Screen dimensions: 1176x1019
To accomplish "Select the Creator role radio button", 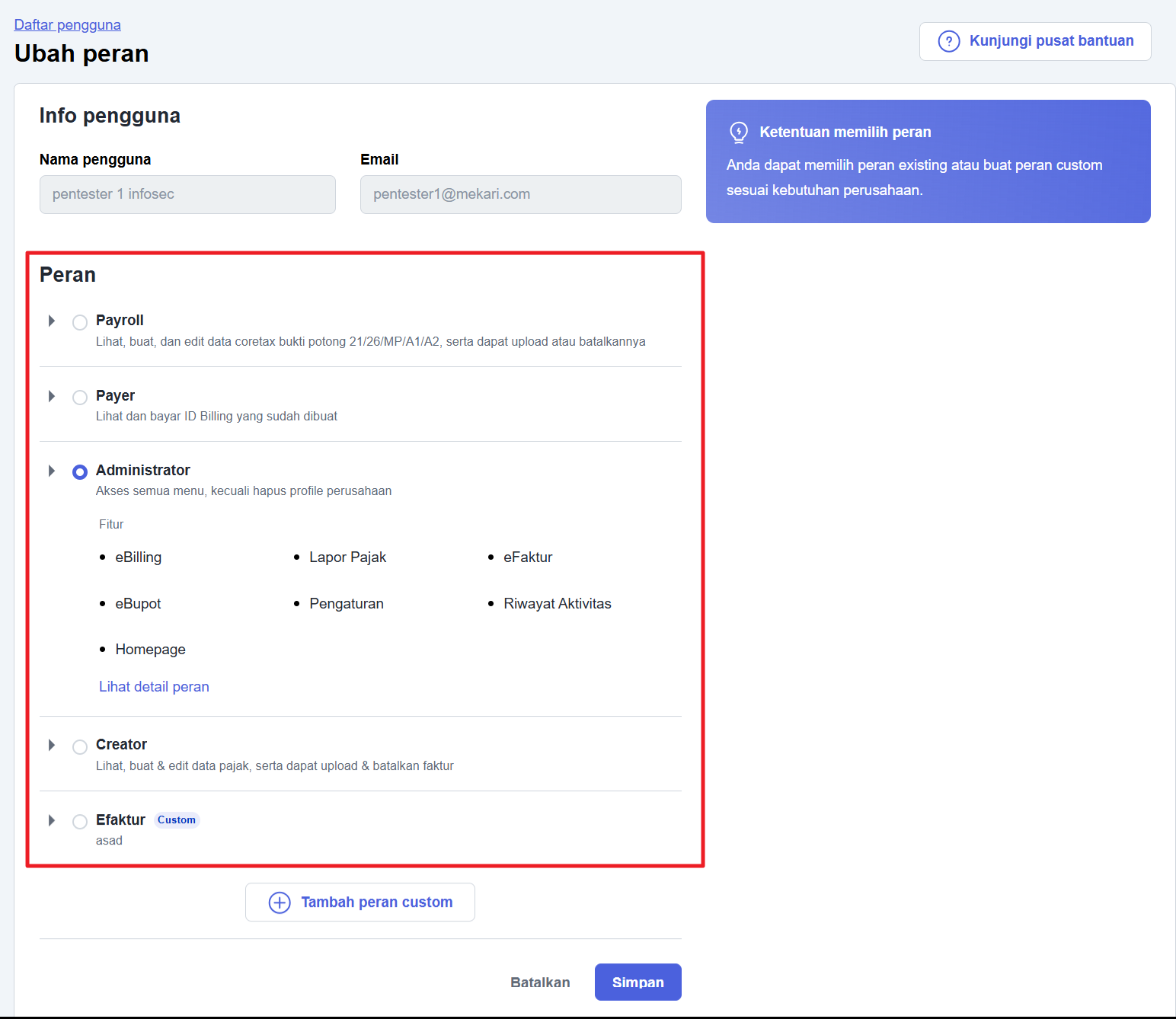I will tap(80, 746).
